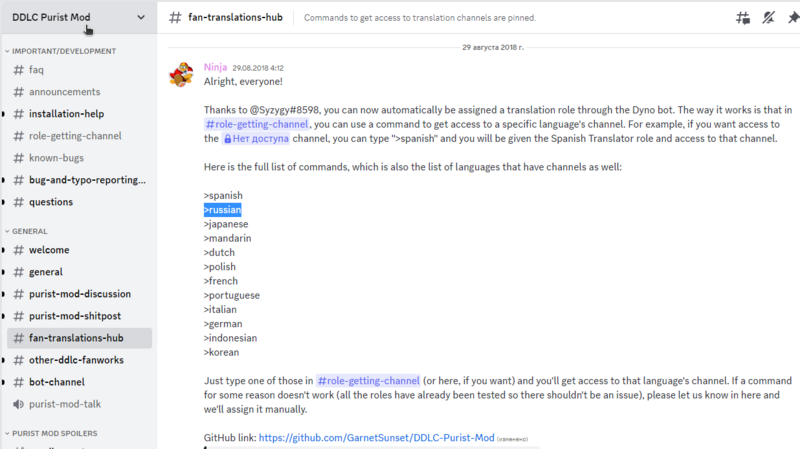Switch to the installation-help channel
The height and width of the screenshot is (449, 800).
[x=66, y=114]
